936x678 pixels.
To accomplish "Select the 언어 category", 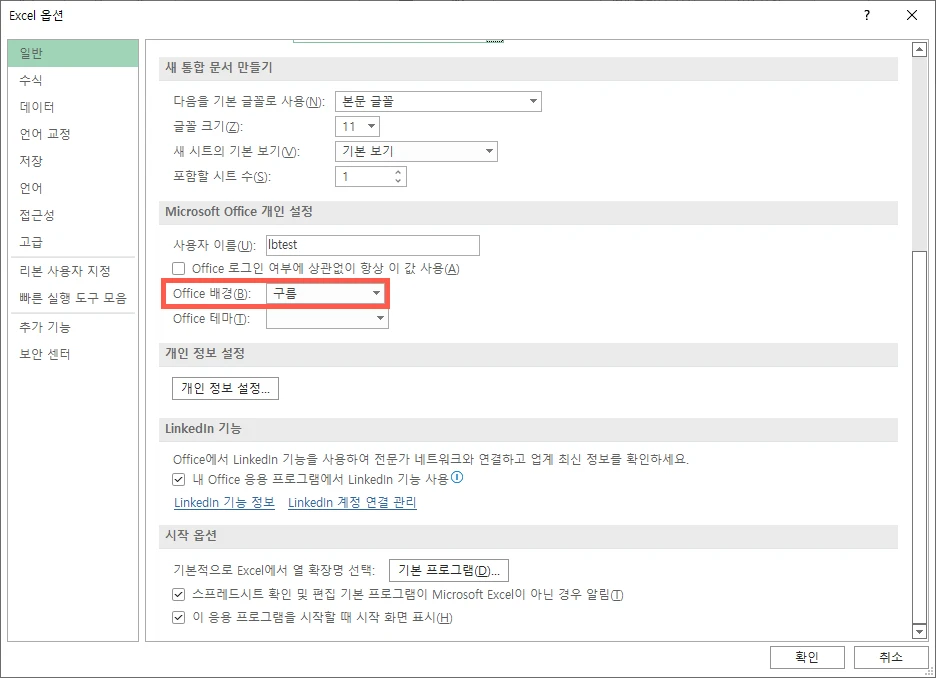I will click(x=73, y=188).
